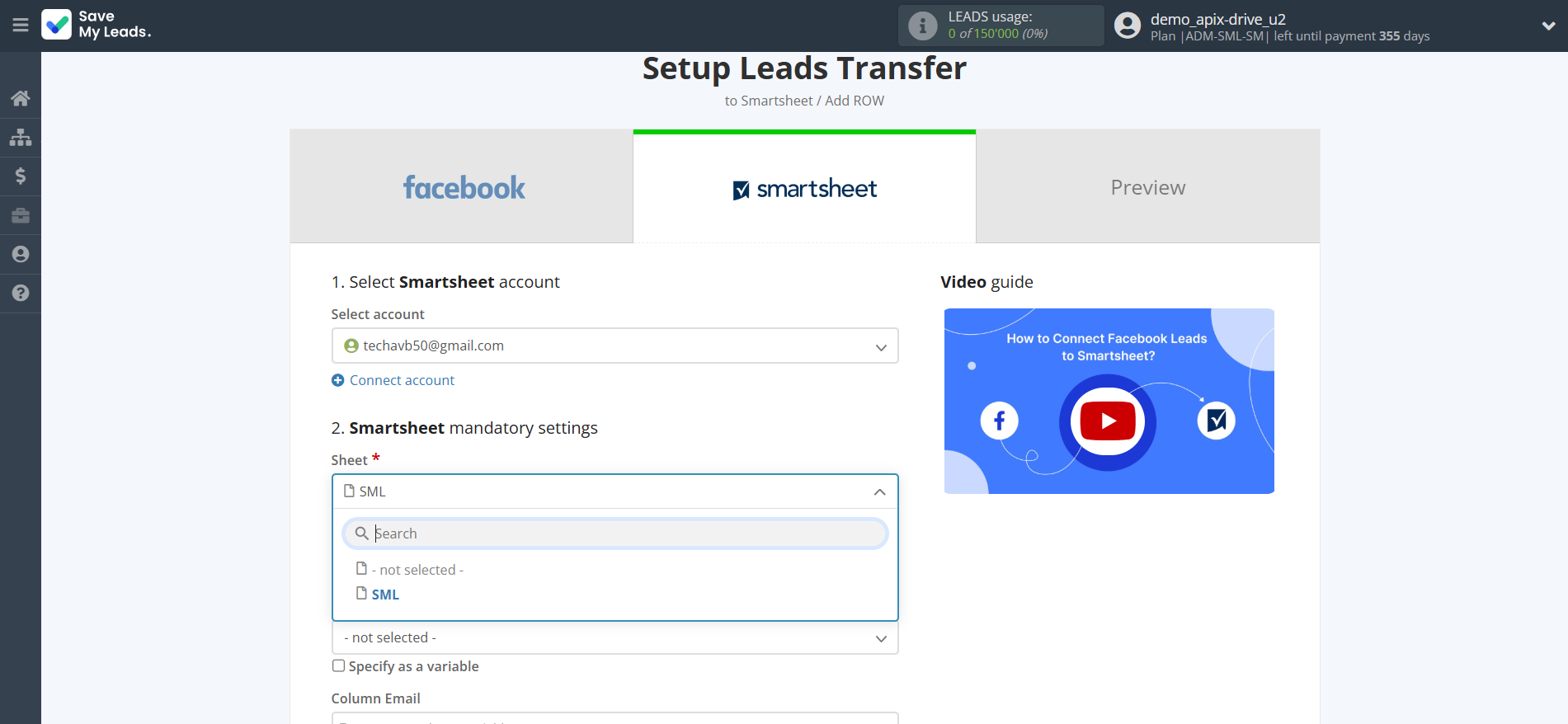Screen dimensions: 1568x724
Task: Expand the Select account dropdown
Action: pos(614,346)
